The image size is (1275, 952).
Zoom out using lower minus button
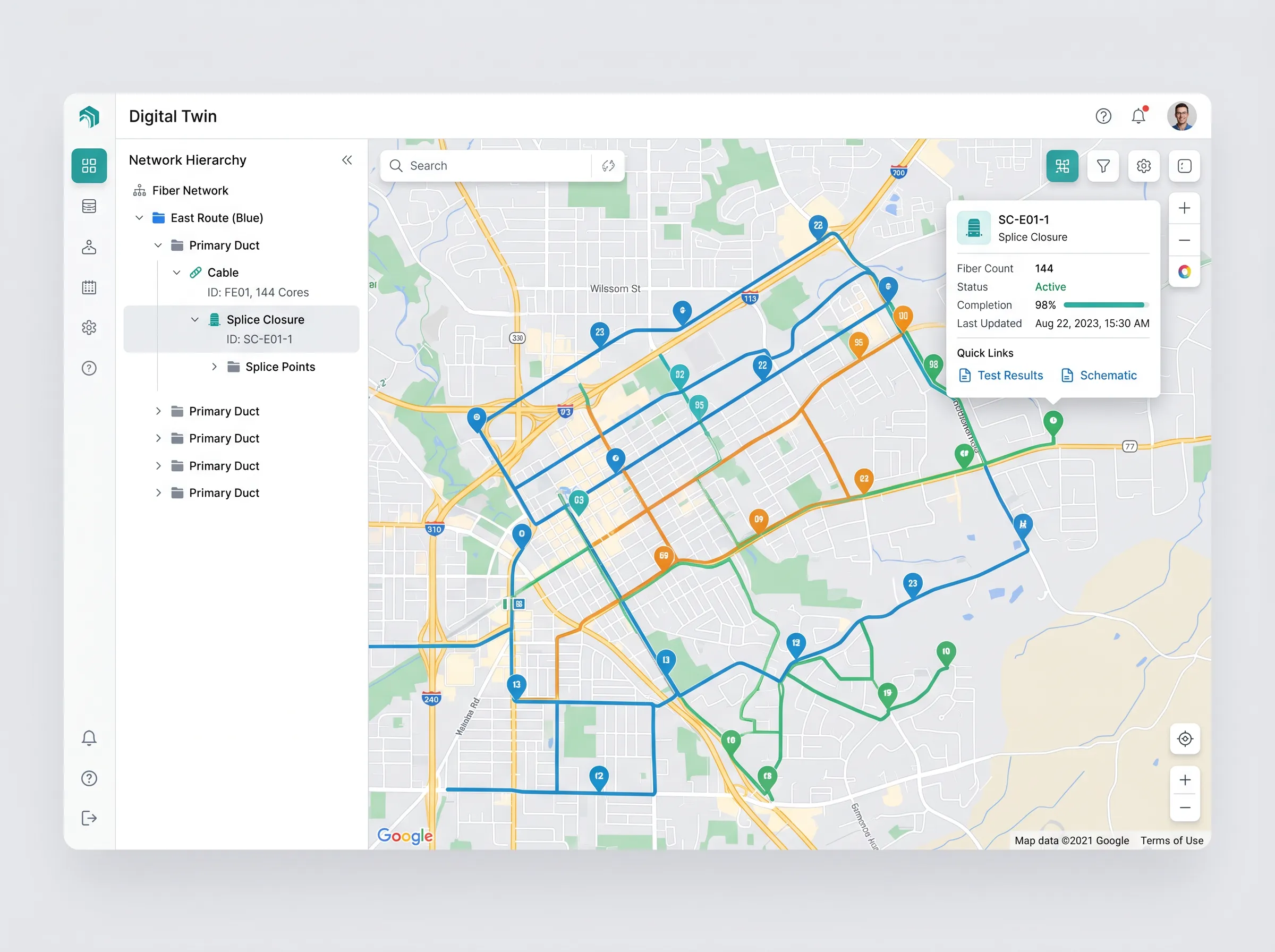click(1185, 808)
